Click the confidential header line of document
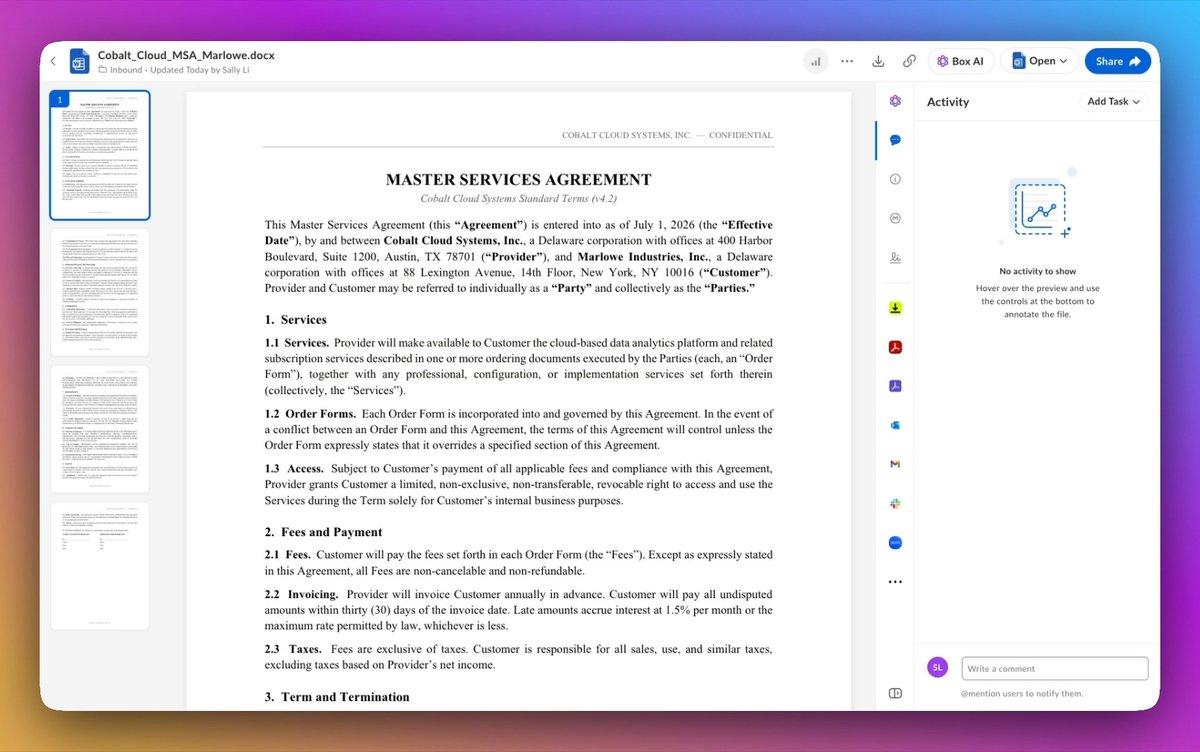Screen dimensions: 1200x752 (x=667, y=135)
